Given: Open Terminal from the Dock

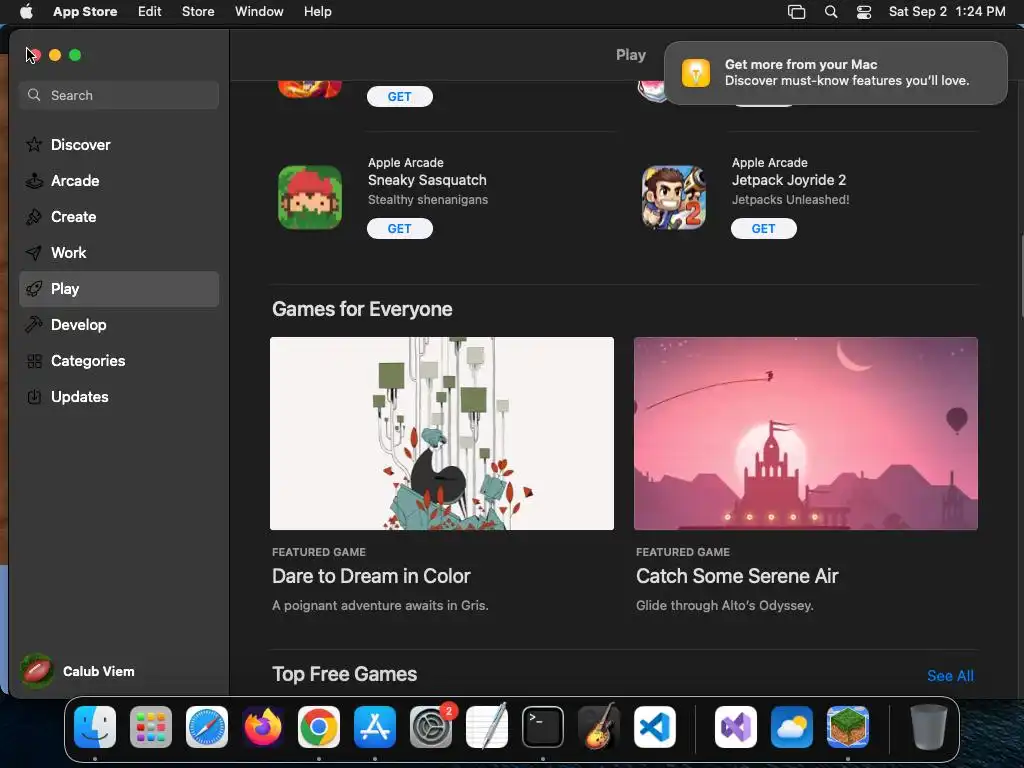Looking at the screenshot, I should click(x=543, y=727).
